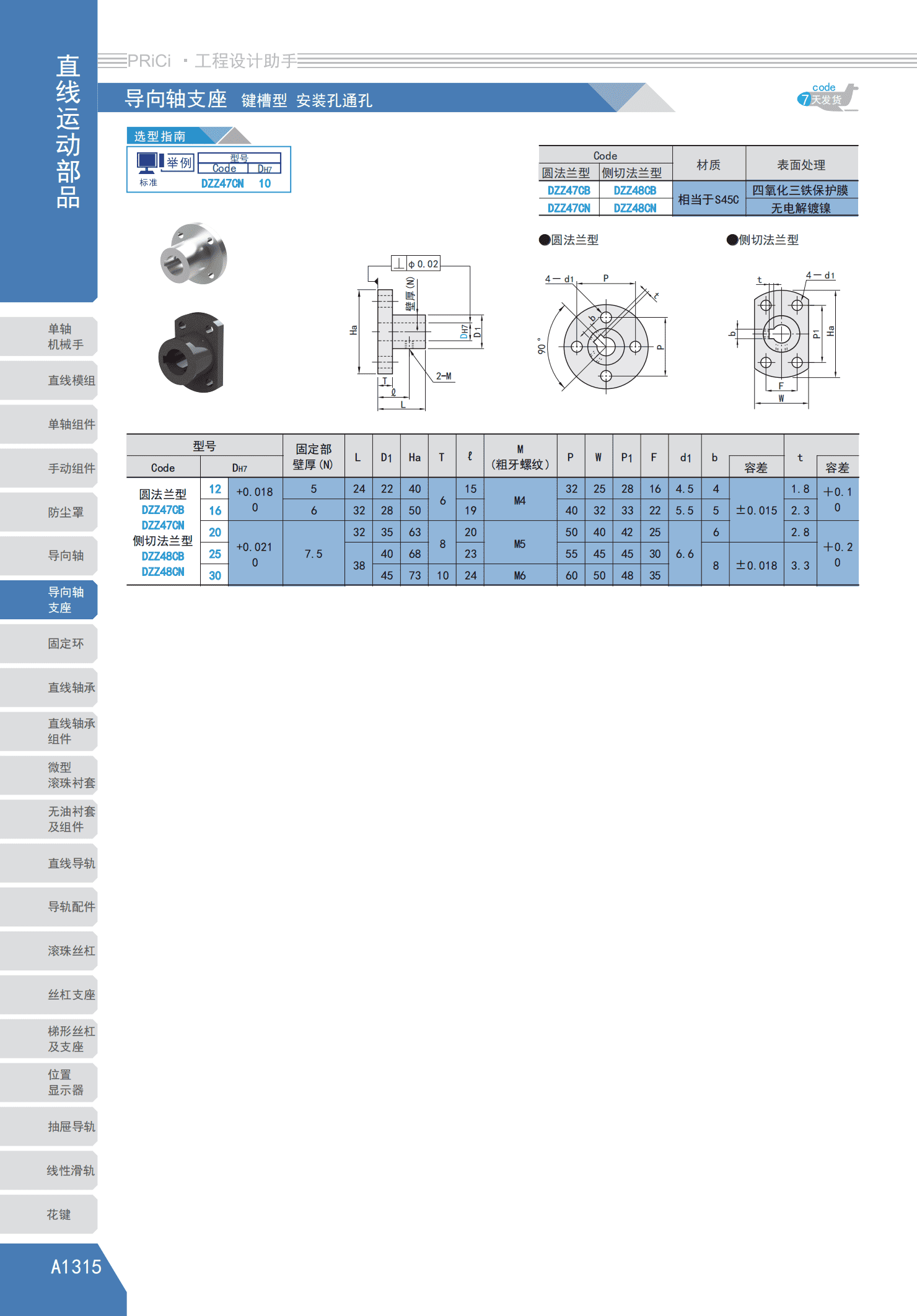The width and height of the screenshot is (917, 1316).
Task: Click the 圆法兰型 front-view drawing
Action: pos(602,334)
